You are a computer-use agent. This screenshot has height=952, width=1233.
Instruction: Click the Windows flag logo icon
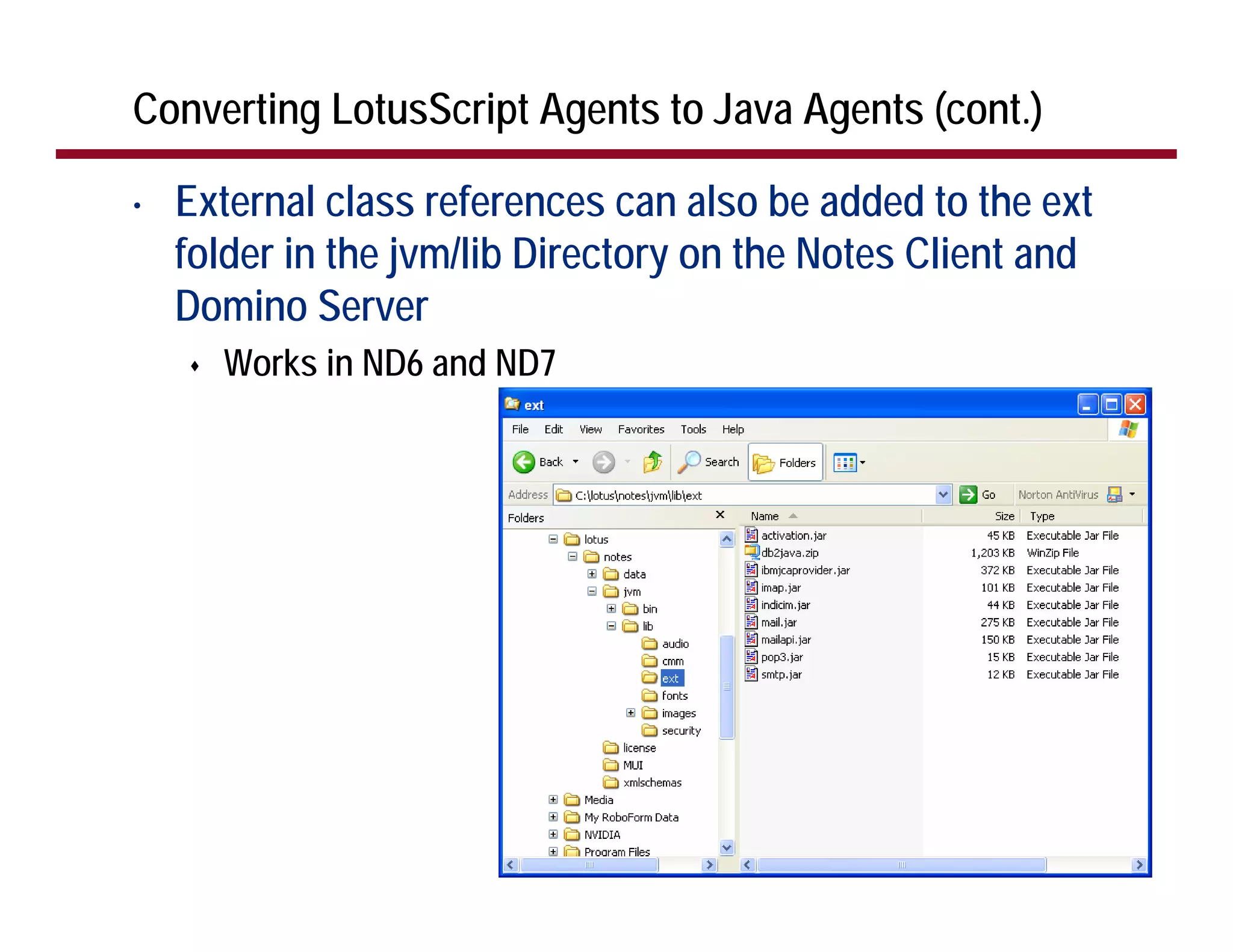(x=1128, y=429)
